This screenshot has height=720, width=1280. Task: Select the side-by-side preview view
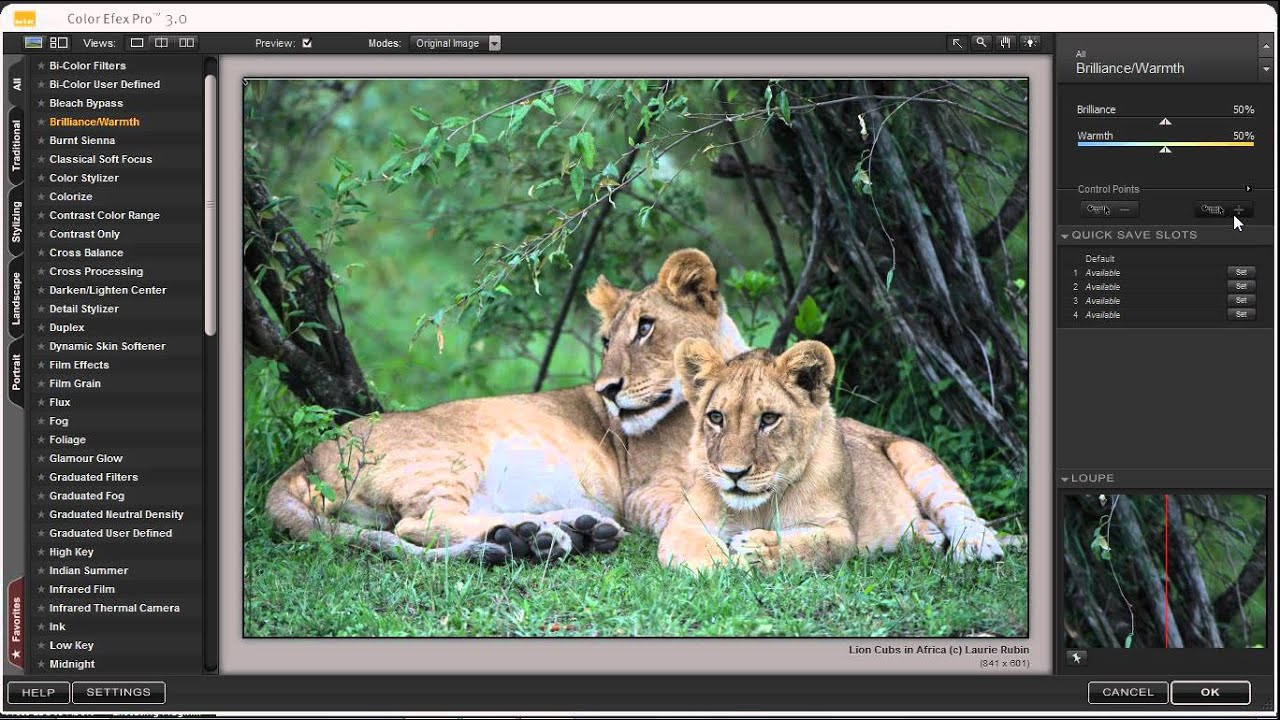186,43
